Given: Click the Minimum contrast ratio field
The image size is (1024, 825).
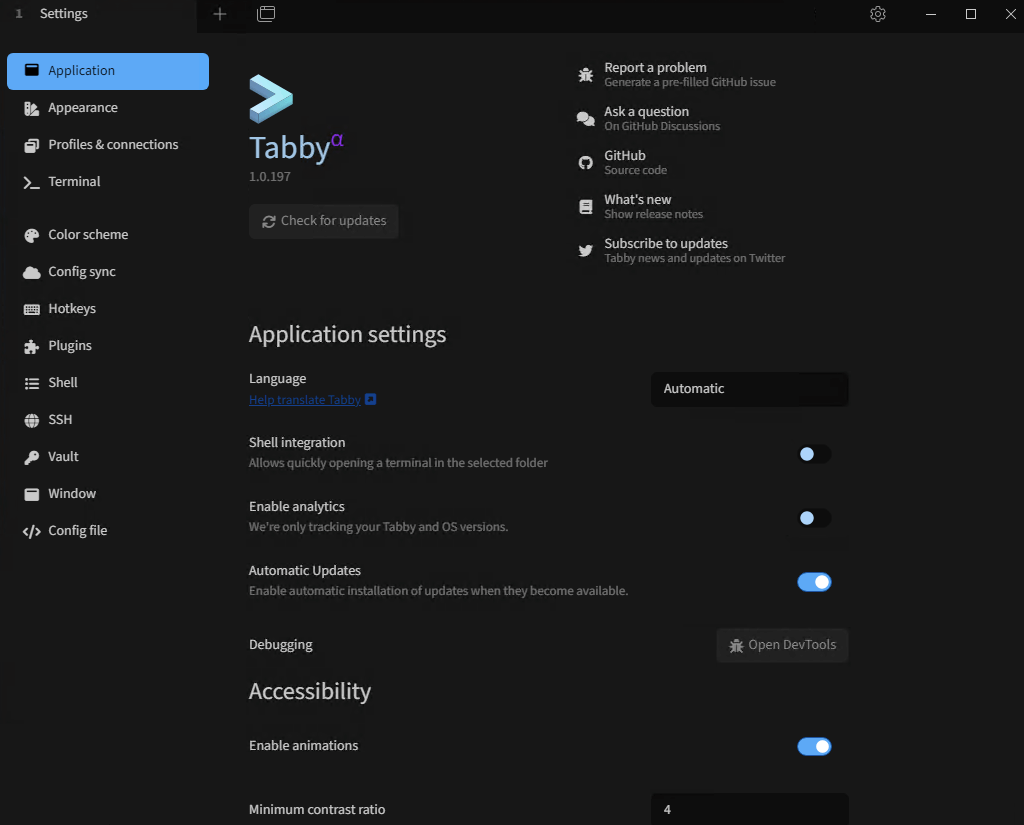Looking at the screenshot, I should click(750, 809).
